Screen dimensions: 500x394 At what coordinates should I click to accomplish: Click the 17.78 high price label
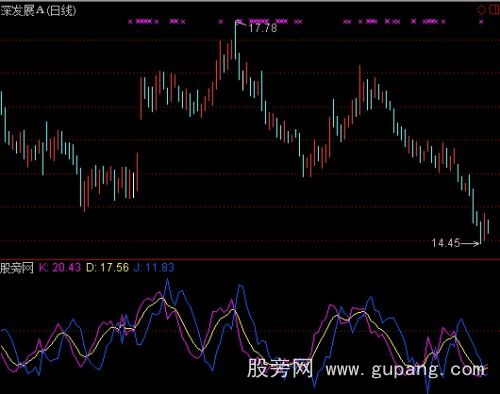263,28
